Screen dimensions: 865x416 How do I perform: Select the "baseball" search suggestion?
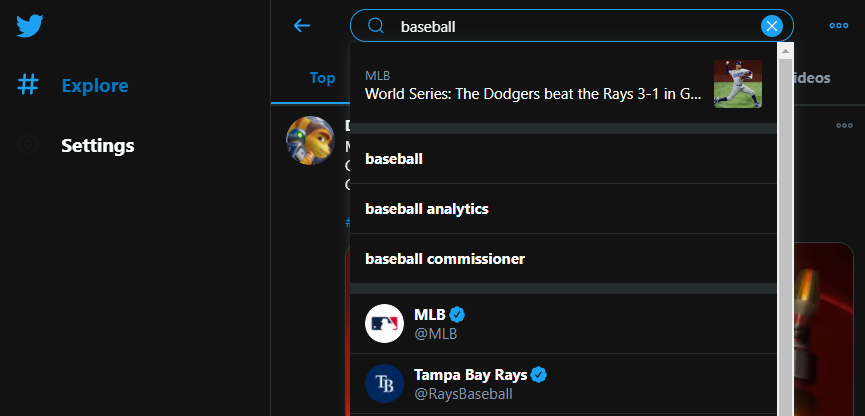(x=394, y=158)
